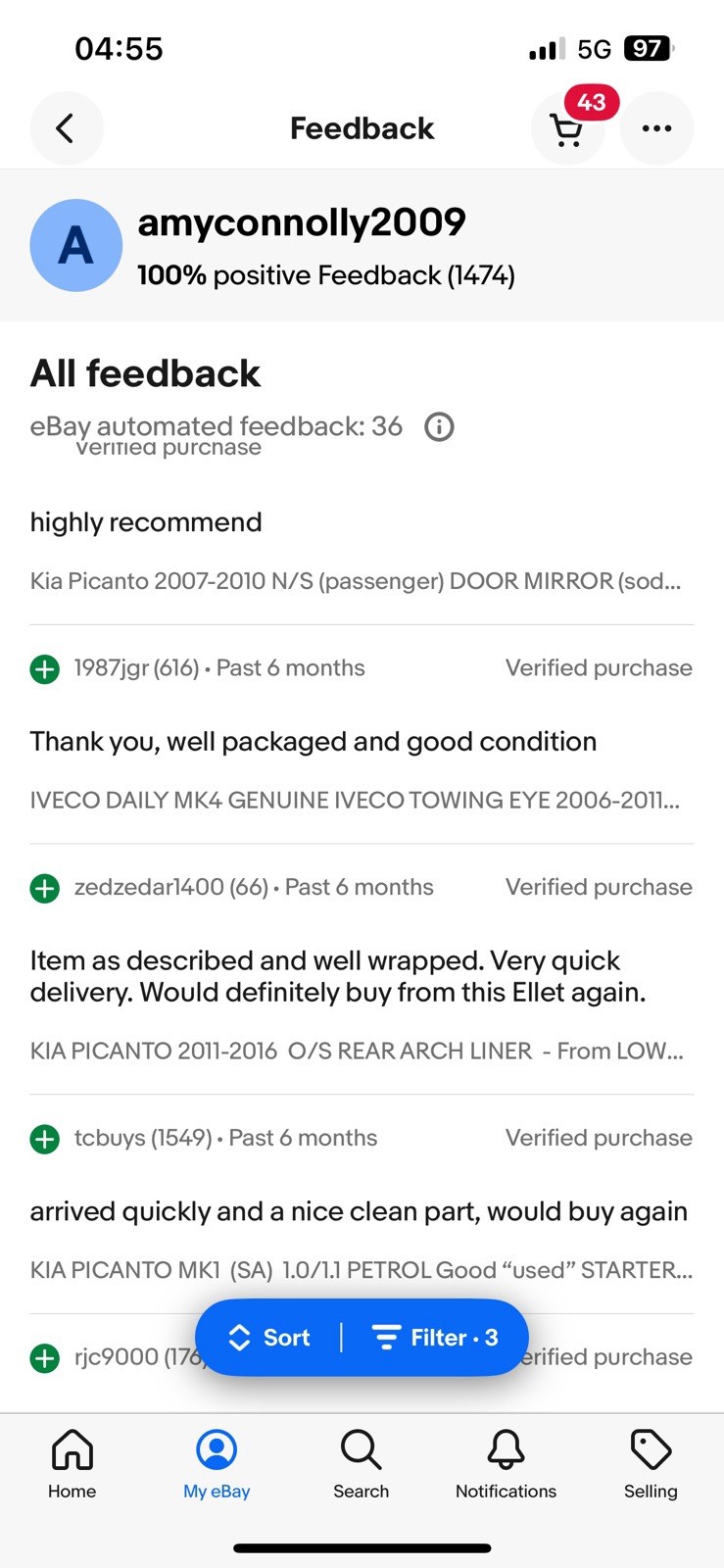
Task: Open the Kia Picanto door mirror listing
Action: pos(355,581)
